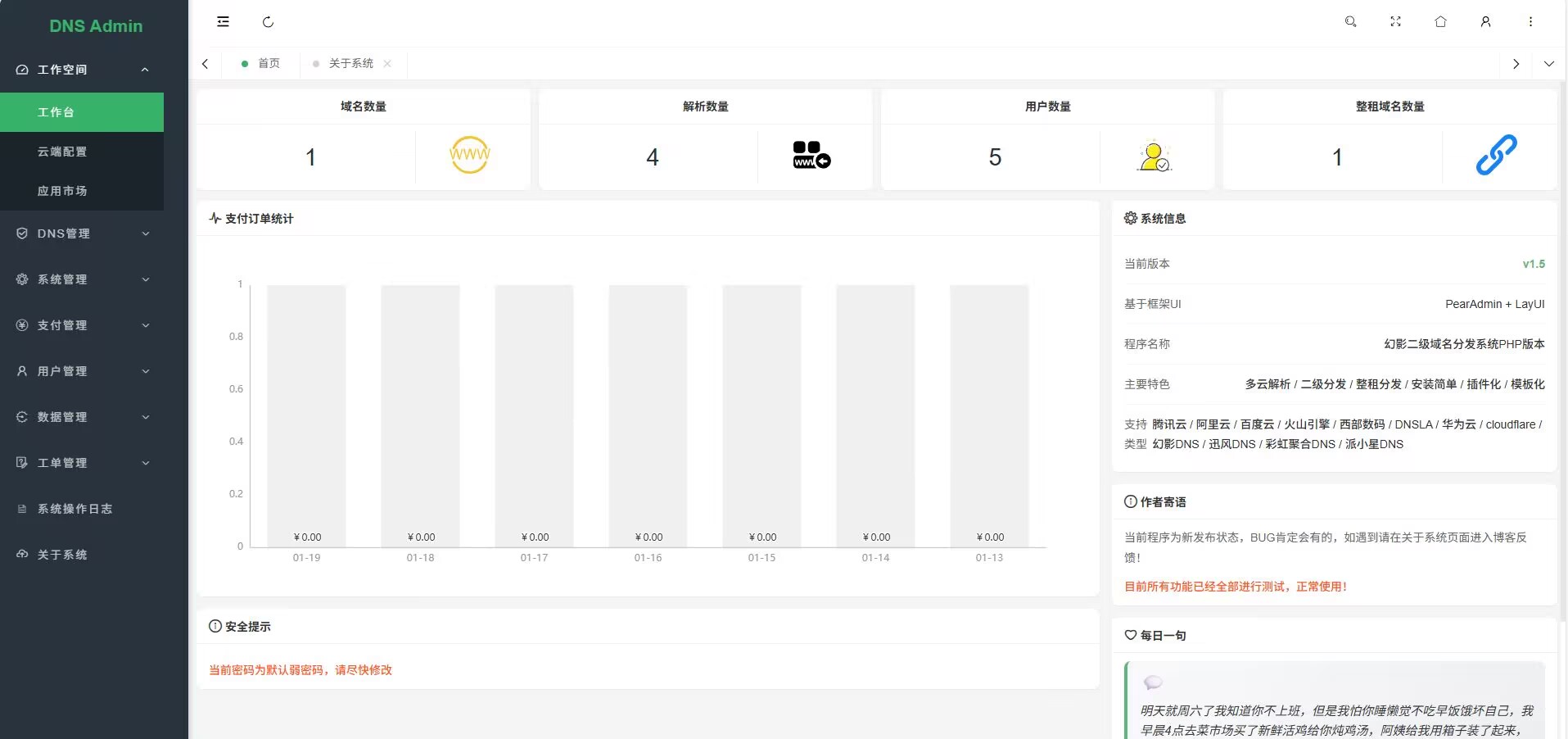1568x739 pixels.
Task: Click the home icon in the header
Action: (x=1440, y=22)
